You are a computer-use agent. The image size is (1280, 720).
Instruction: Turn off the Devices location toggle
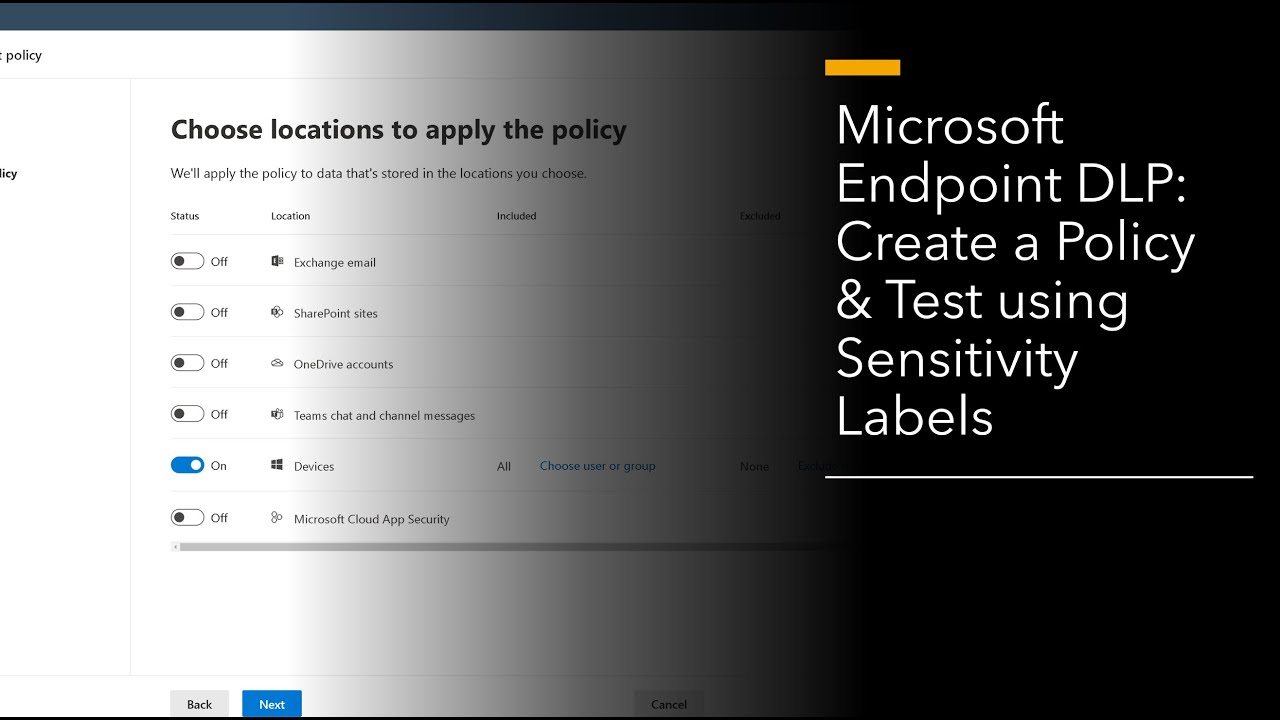(187, 465)
